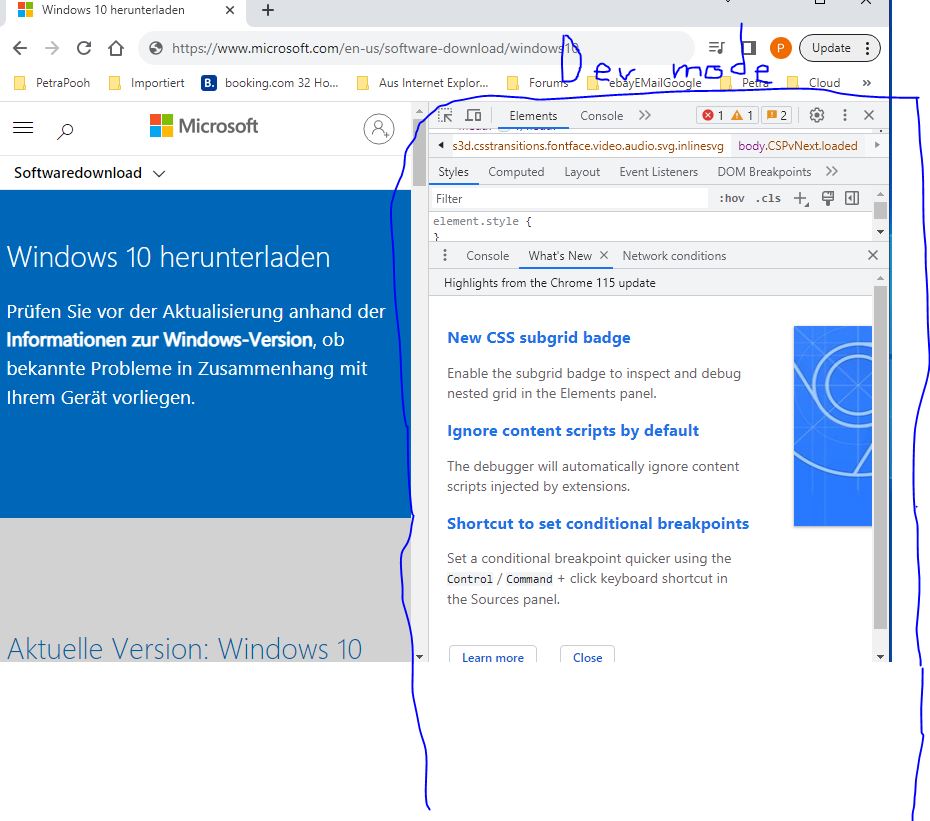Viewport: 930px width, 821px height.
Task: Reload the page with the refresh icon
Action: point(84,48)
